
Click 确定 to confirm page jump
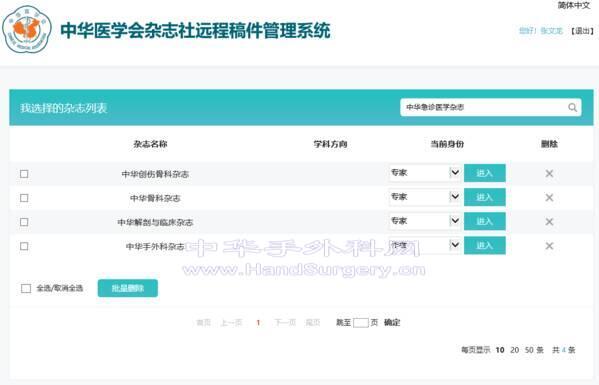click(392, 322)
